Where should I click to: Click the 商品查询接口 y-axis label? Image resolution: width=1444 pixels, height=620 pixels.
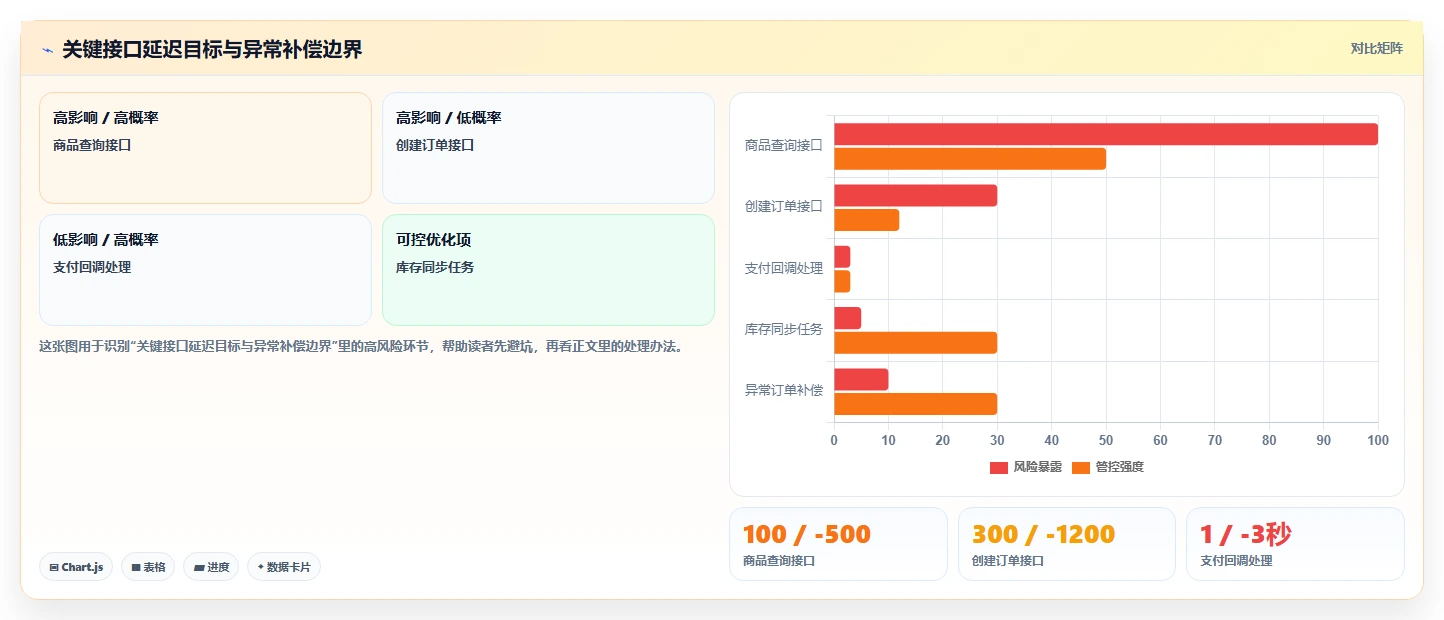[784, 145]
